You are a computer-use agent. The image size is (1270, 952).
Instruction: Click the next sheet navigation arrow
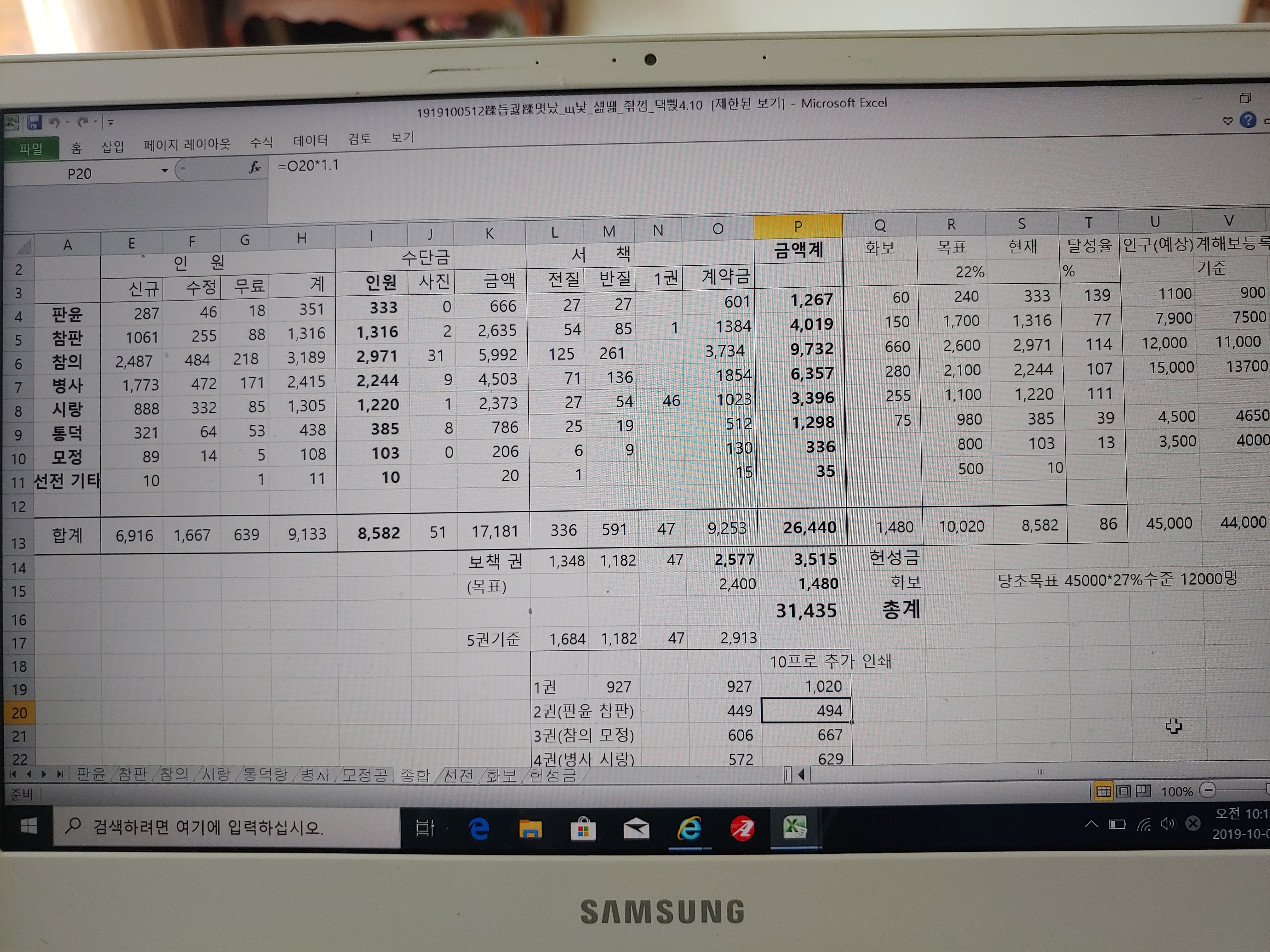coord(44,775)
